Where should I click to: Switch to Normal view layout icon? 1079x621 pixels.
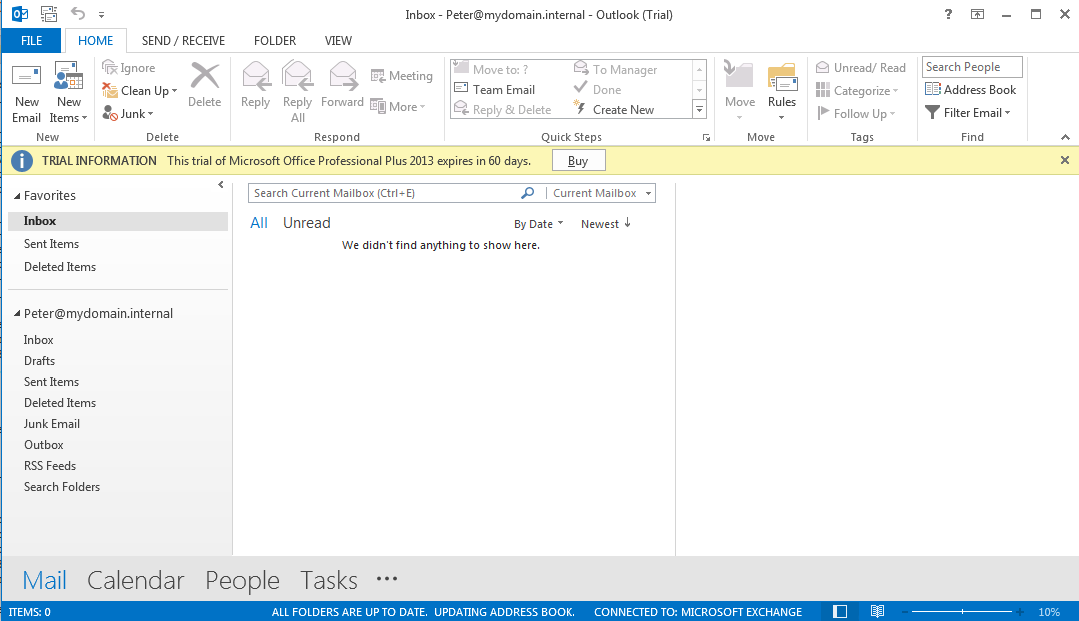pyautogui.click(x=840, y=611)
